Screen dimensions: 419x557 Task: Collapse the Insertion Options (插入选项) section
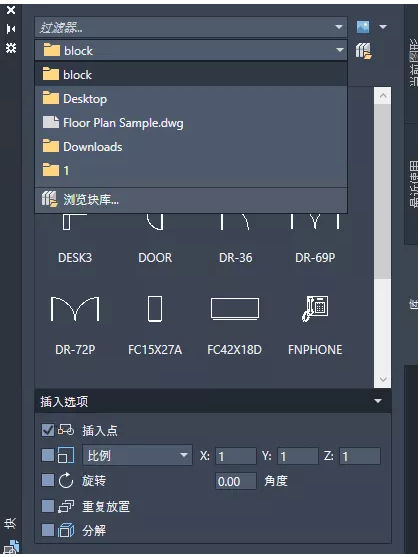point(378,401)
